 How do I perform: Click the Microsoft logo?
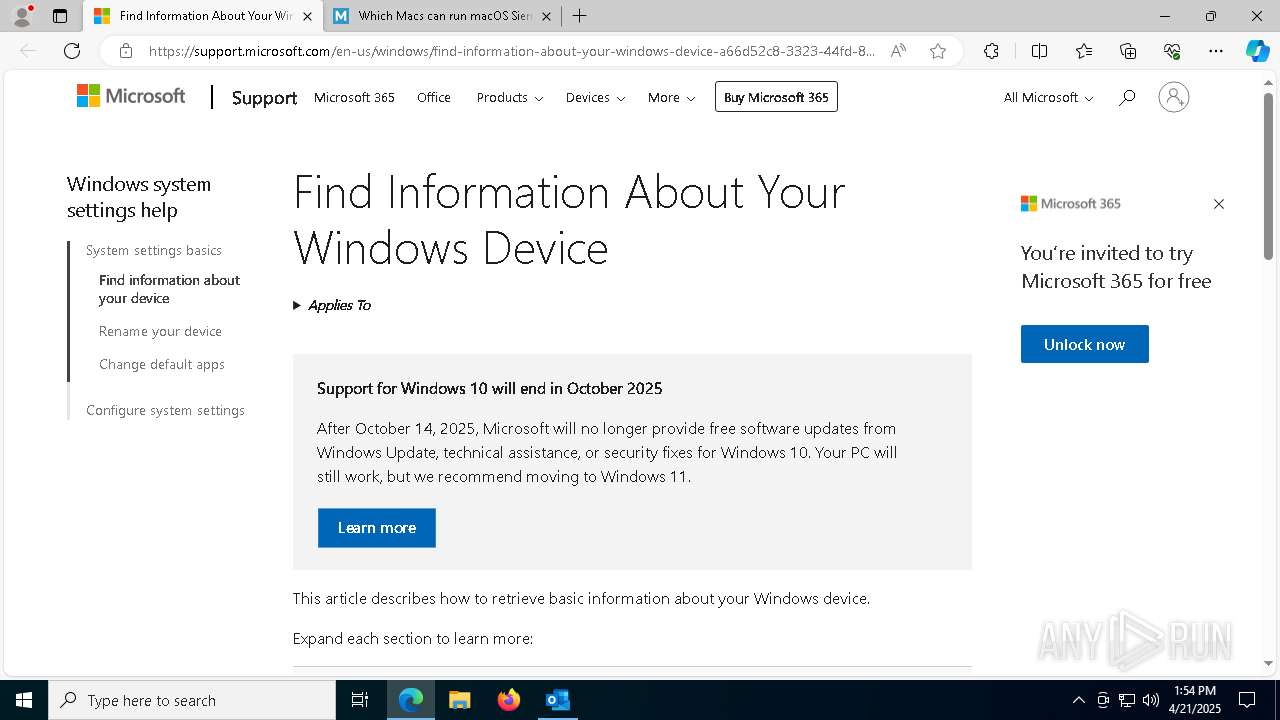(131, 96)
